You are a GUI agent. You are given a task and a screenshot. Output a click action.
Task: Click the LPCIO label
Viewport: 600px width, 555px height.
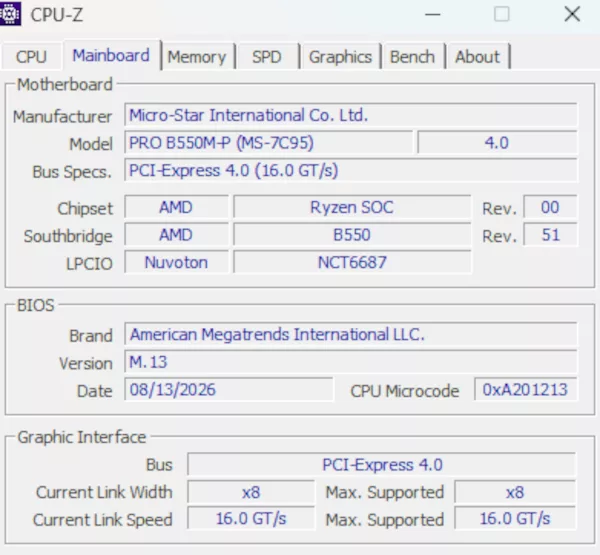(x=89, y=263)
